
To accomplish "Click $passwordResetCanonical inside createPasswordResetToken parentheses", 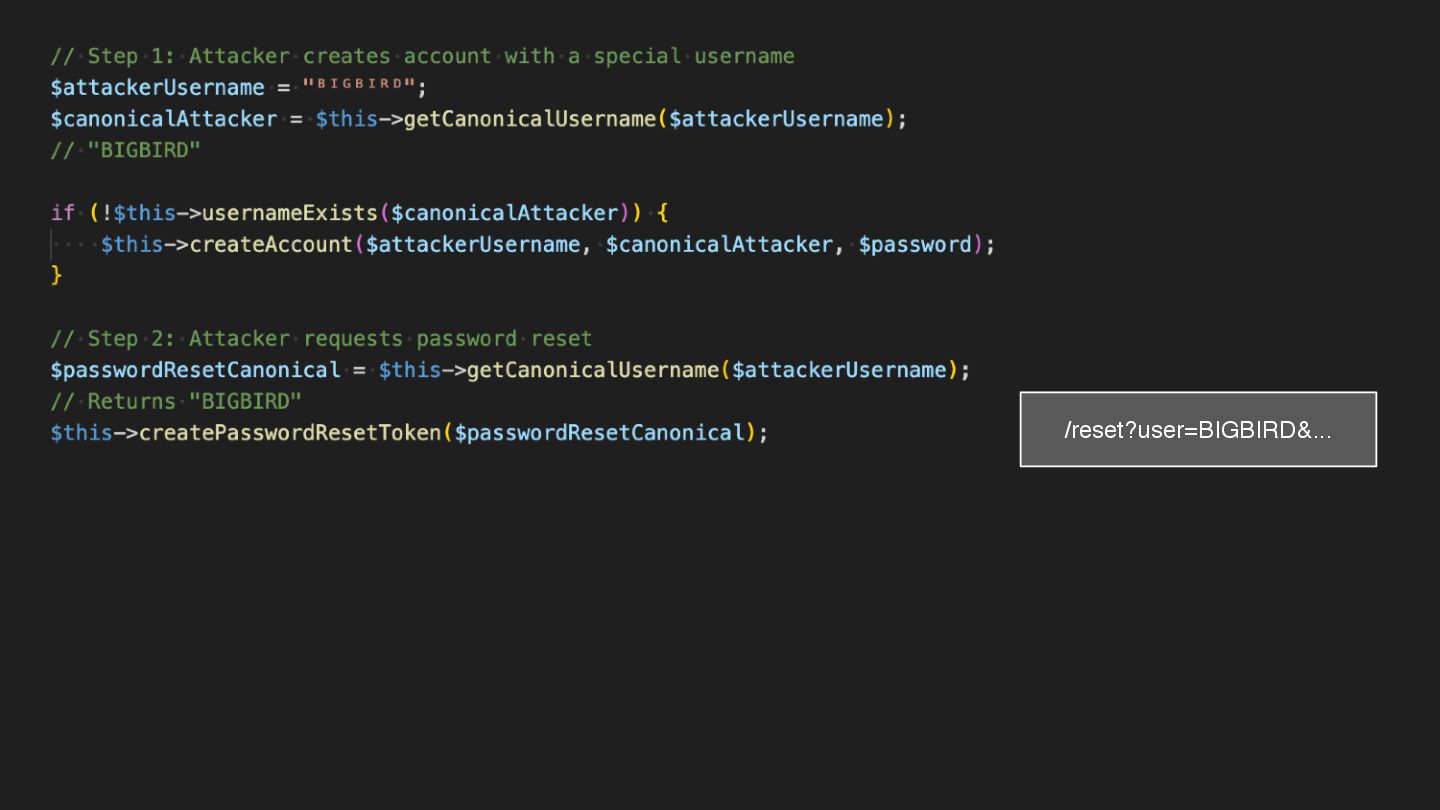I will click(600, 433).
